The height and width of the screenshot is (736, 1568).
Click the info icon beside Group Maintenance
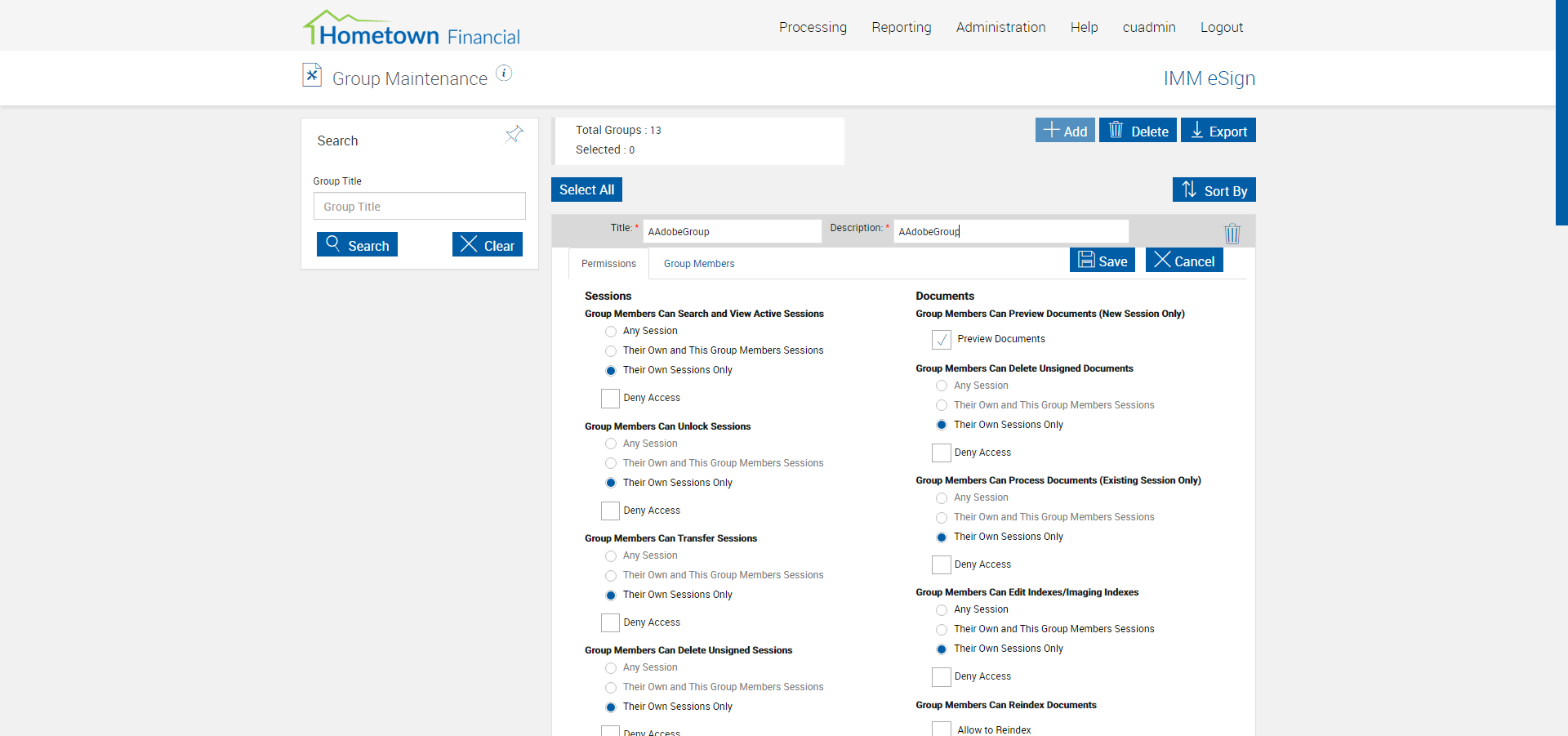pyautogui.click(x=504, y=74)
